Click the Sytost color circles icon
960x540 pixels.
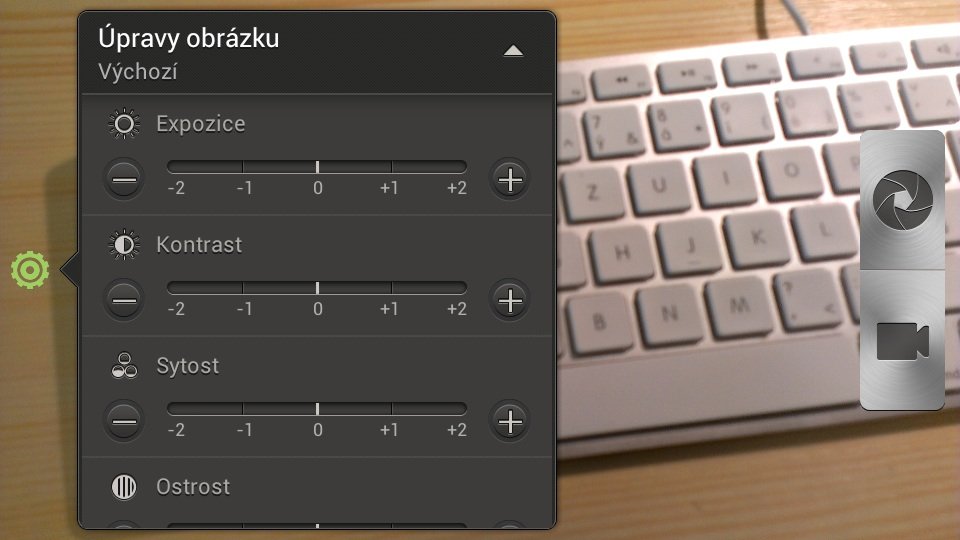tap(124, 366)
